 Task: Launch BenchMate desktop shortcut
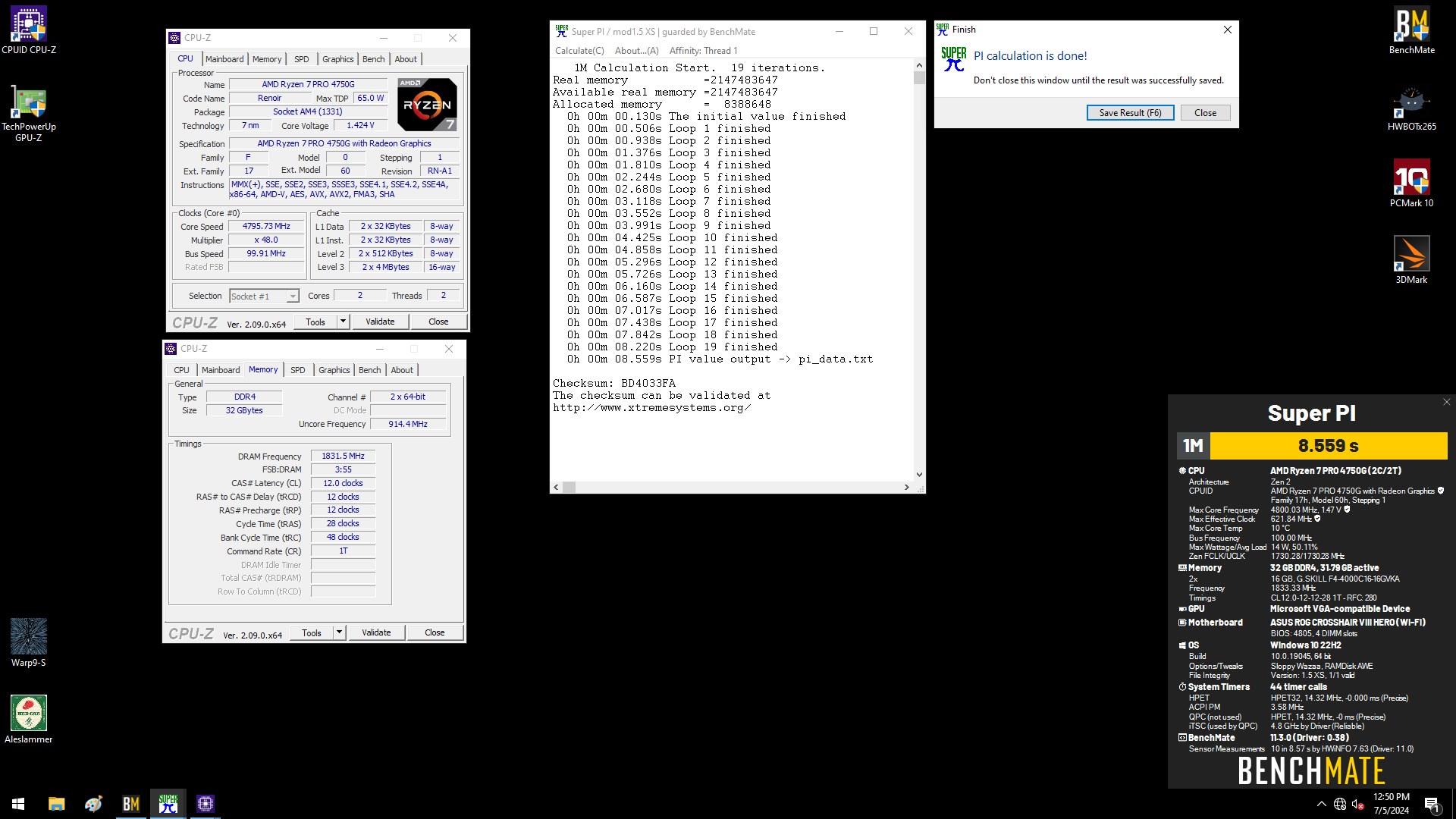[x=1411, y=30]
